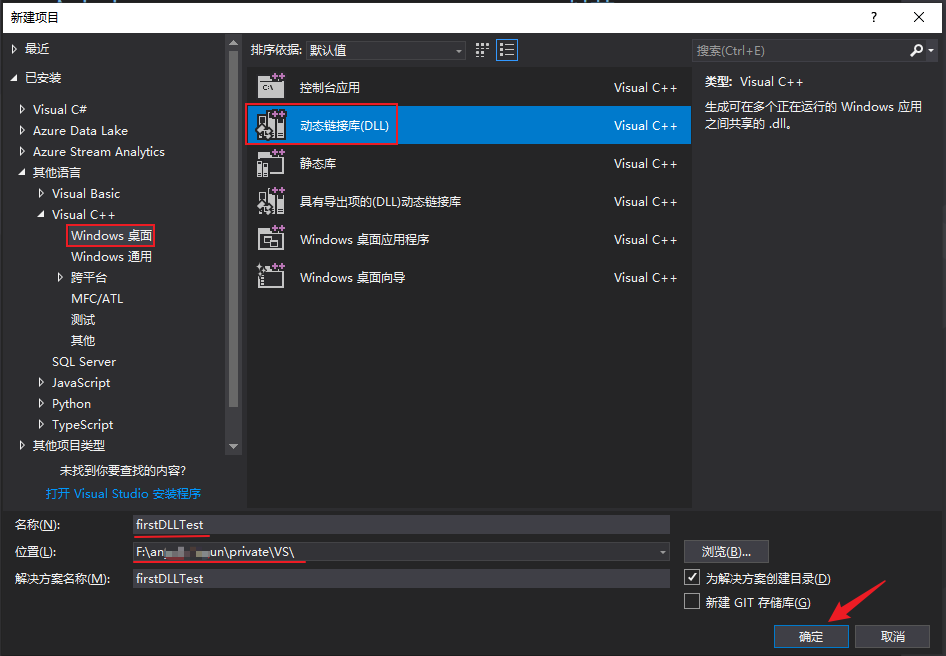Switch to small icons view
Image resolution: width=946 pixels, height=656 pixels.
(x=481, y=49)
